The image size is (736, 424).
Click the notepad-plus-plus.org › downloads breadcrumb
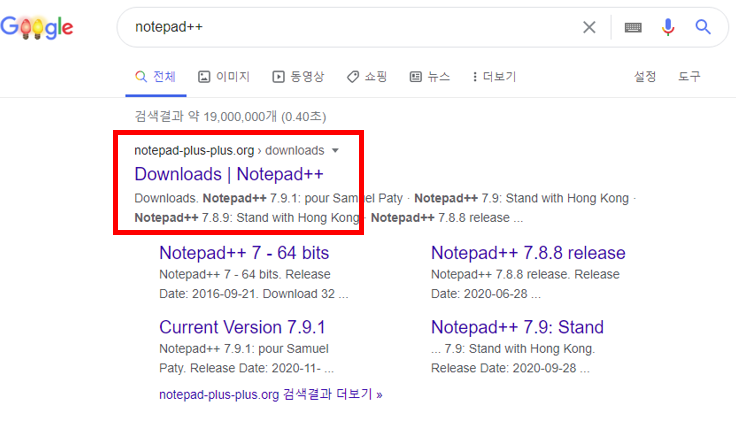229,151
